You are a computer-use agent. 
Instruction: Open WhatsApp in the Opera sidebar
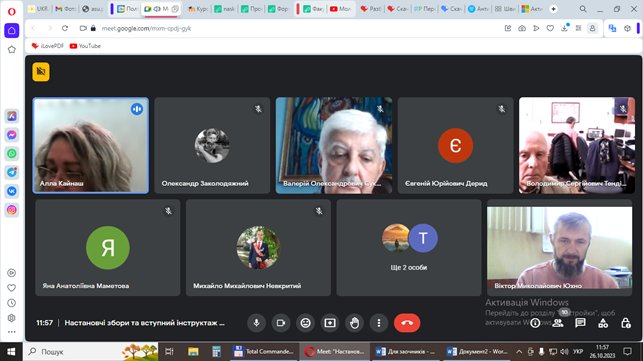(12, 153)
